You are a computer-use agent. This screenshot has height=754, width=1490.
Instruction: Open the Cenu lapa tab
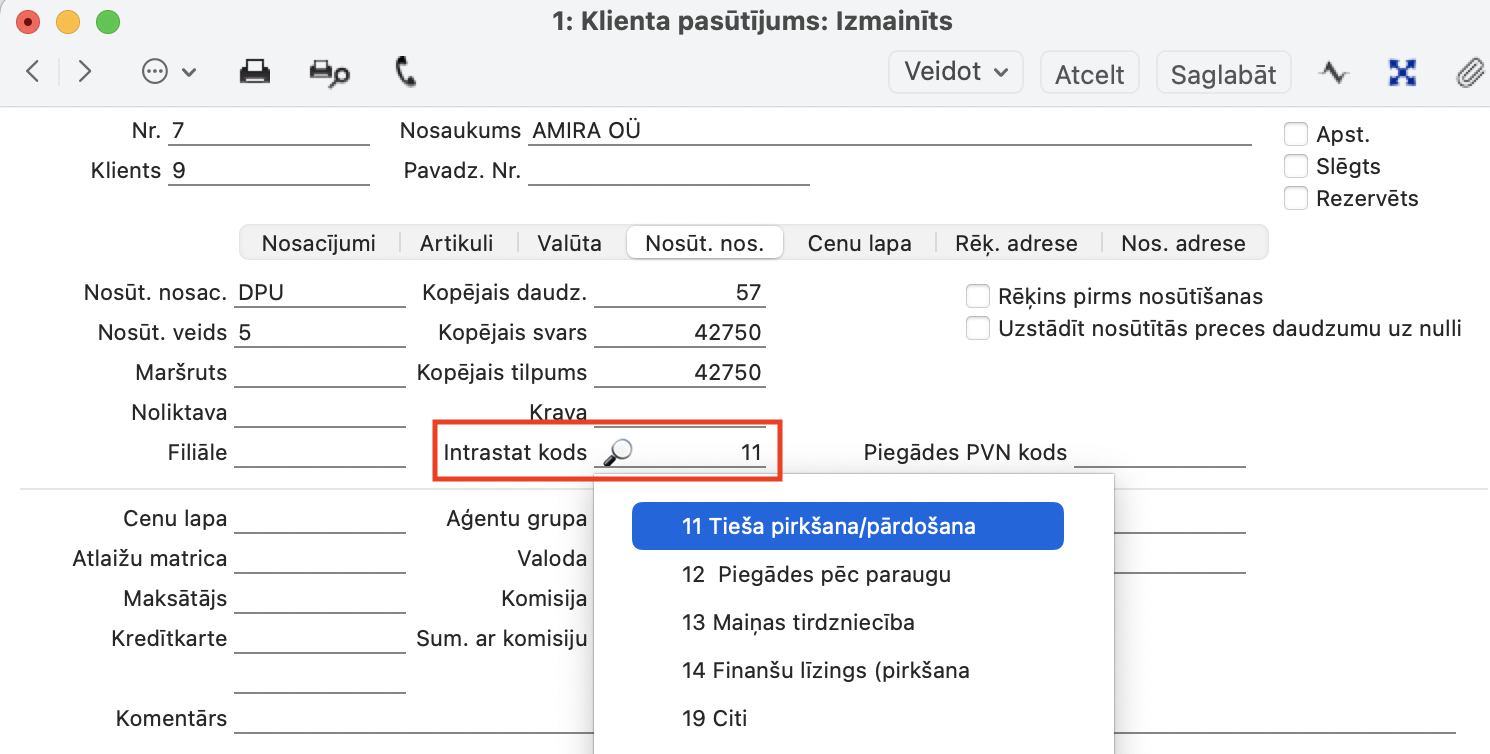point(859,243)
